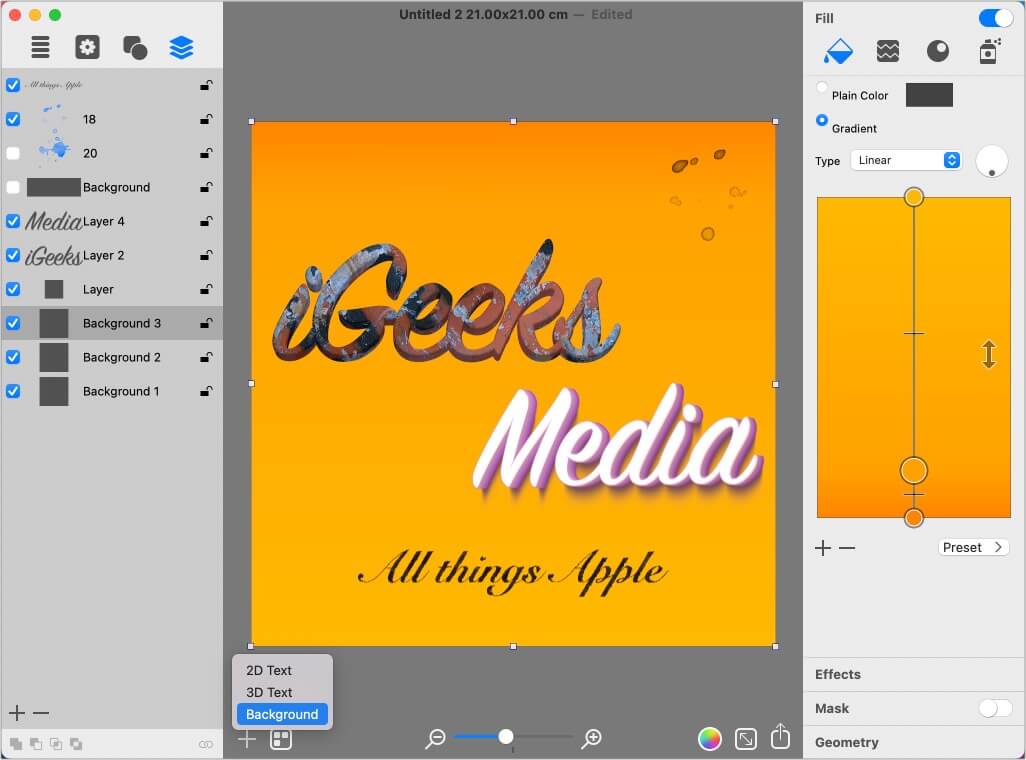The width and height of the screenshot is (1026, 760).
Task: Select the Plain Color radio button
Action: tap(822, 88)
